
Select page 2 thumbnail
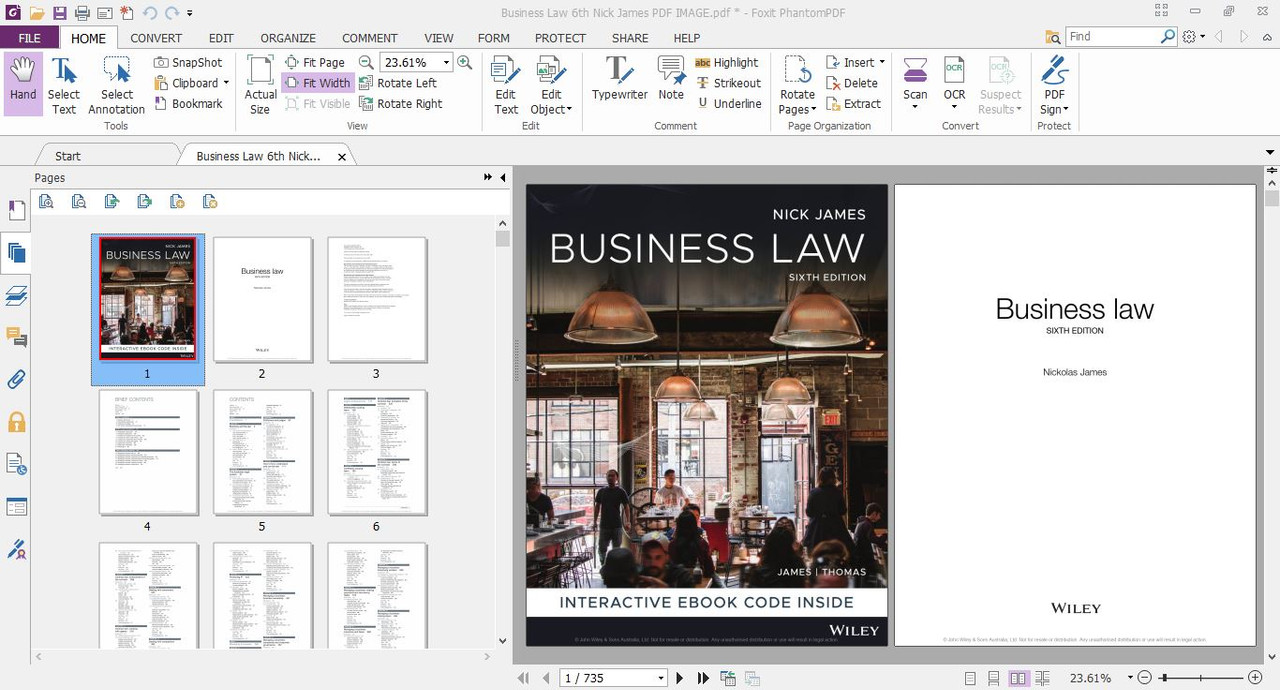click(262, 300)
